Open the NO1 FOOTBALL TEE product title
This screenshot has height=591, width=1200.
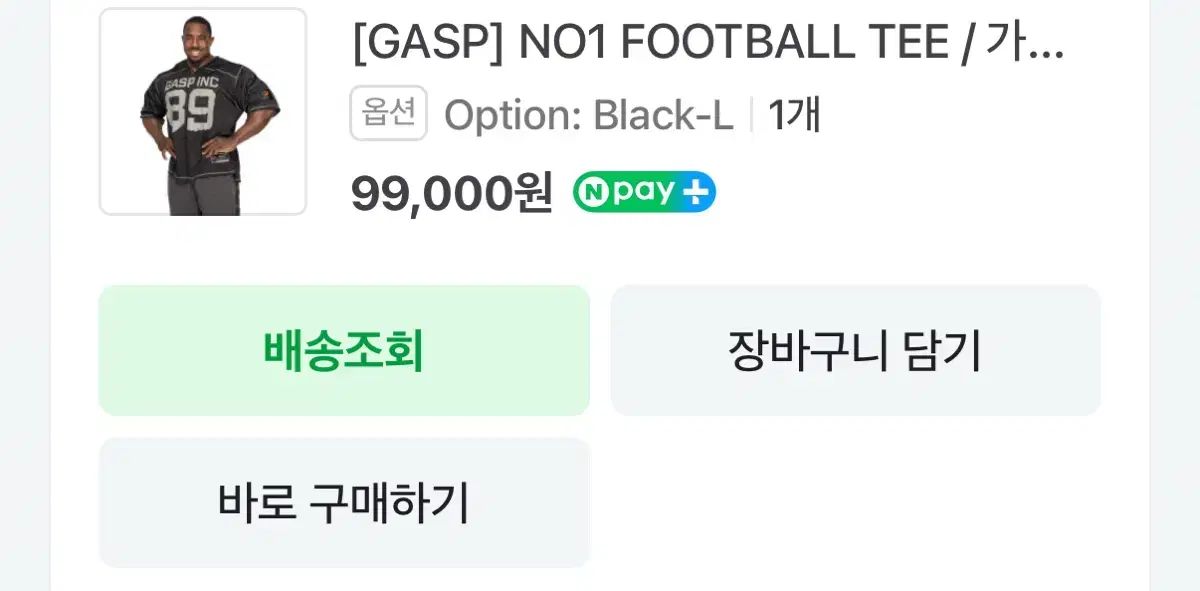[x=707, y=45]
